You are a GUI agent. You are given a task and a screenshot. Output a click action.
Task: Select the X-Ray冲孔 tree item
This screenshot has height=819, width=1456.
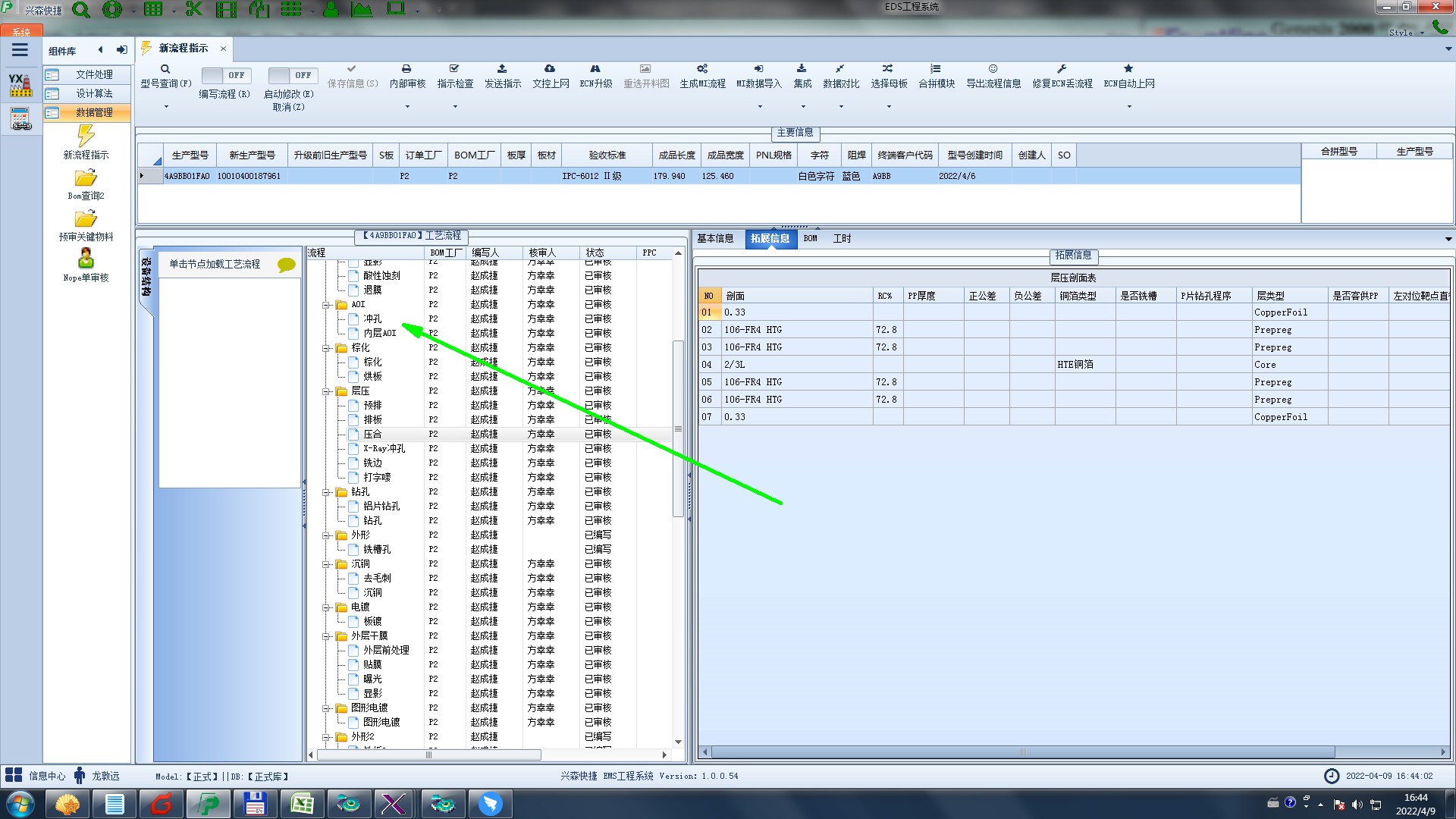(x=384, y=449)
